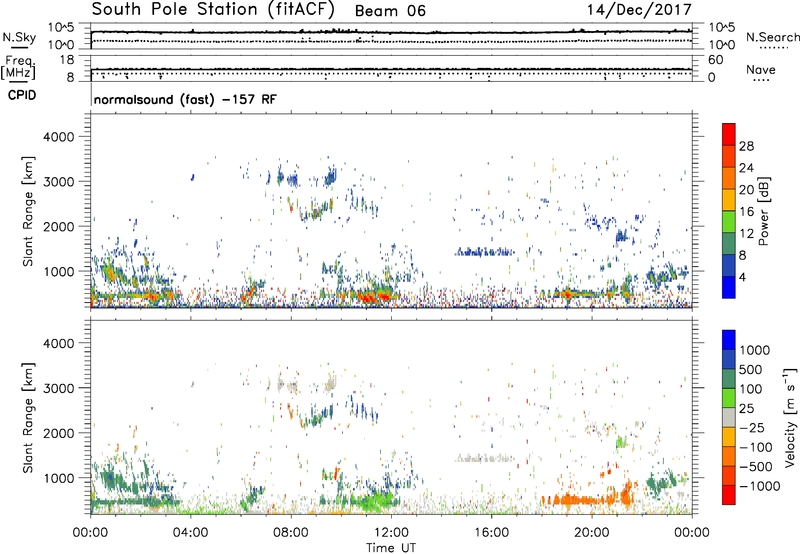This screenshot has width=800, height=554.
Task: Click the 14/Dec/2017 date text
Action: coord(639,10)
